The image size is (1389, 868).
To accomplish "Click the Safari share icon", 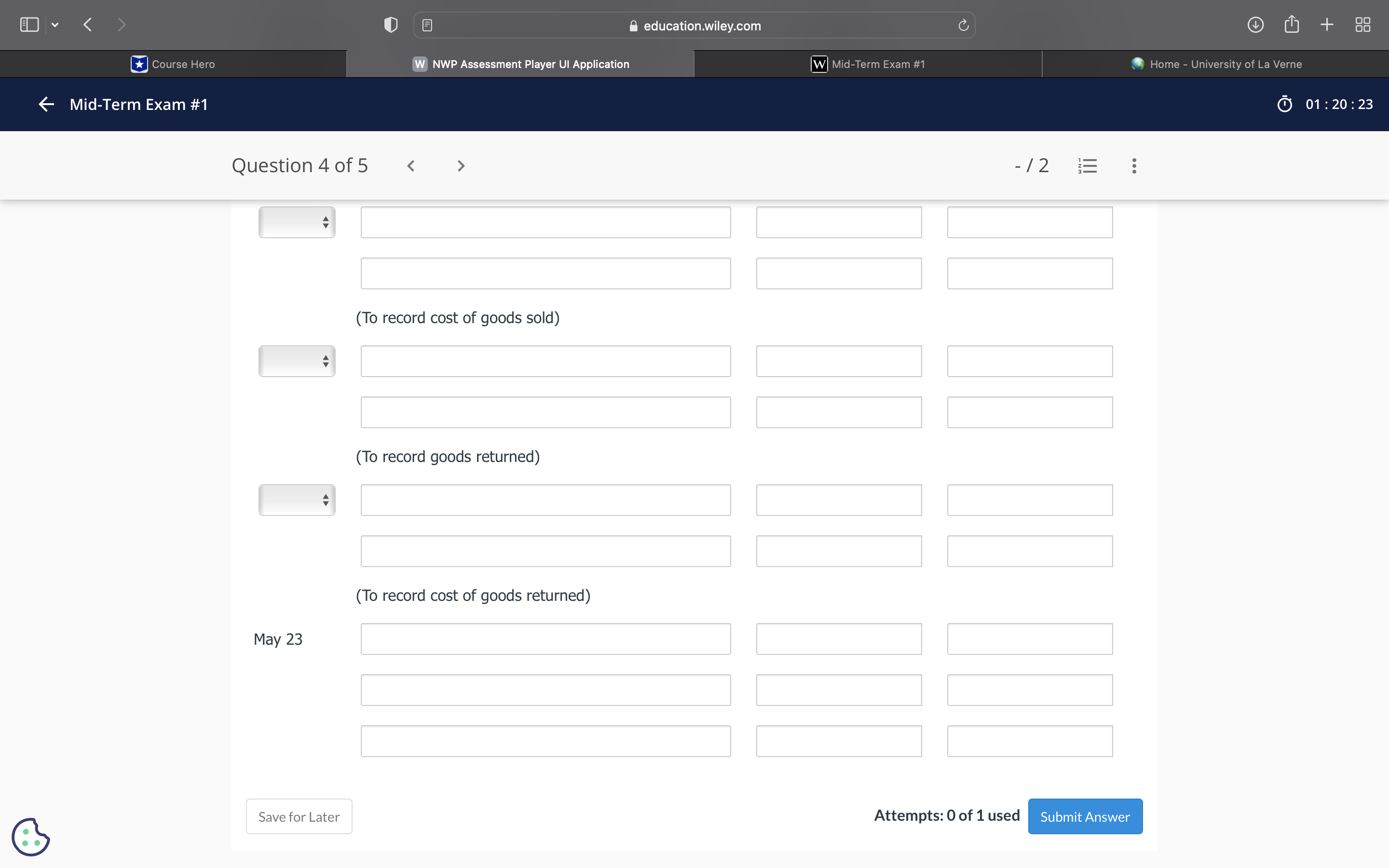I will [1292, 25].
